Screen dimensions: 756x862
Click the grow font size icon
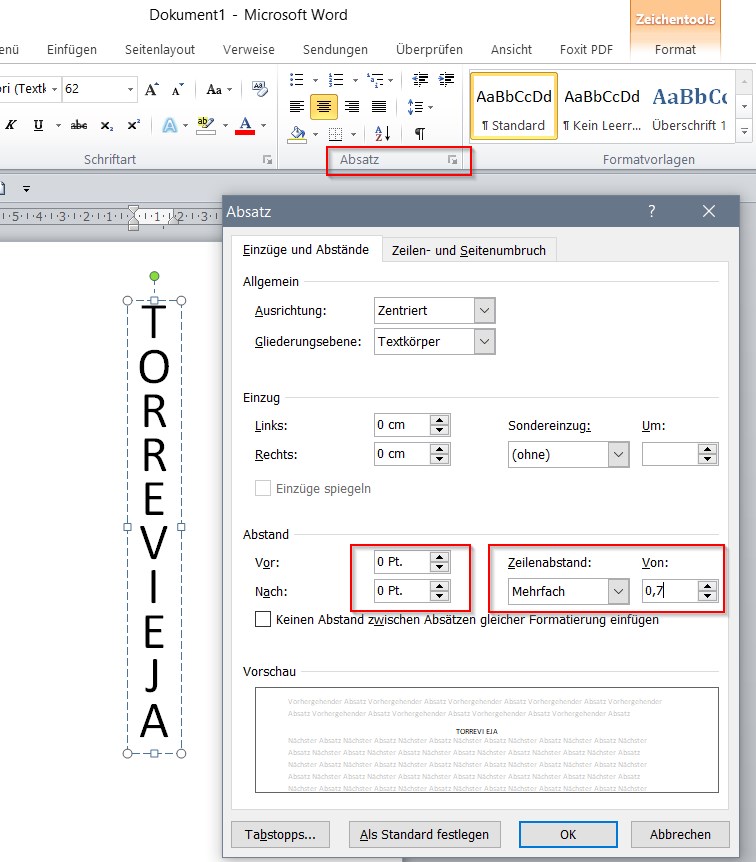(152, 89)
